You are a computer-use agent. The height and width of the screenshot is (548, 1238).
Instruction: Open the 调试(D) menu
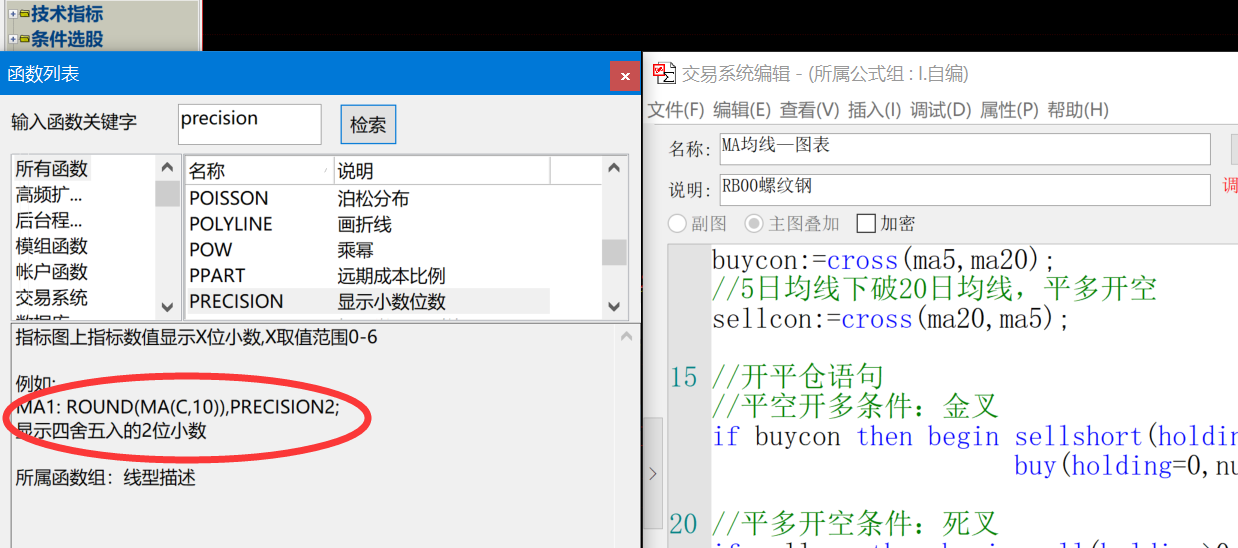940,110
